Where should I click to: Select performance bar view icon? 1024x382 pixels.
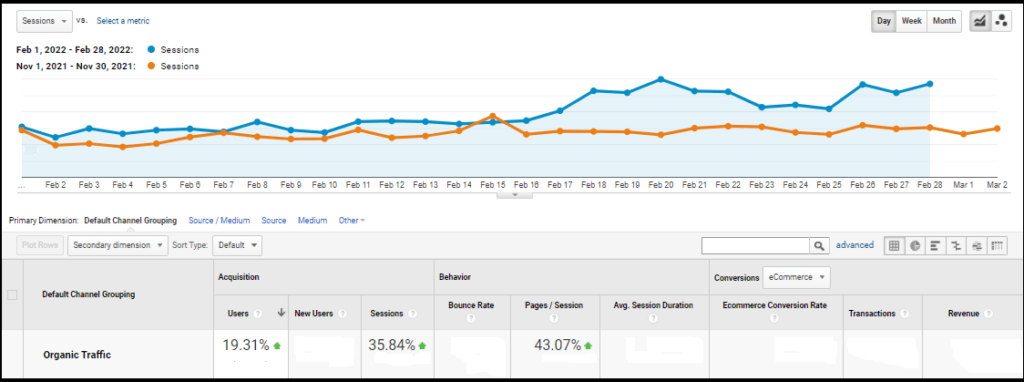coord(935,246)
